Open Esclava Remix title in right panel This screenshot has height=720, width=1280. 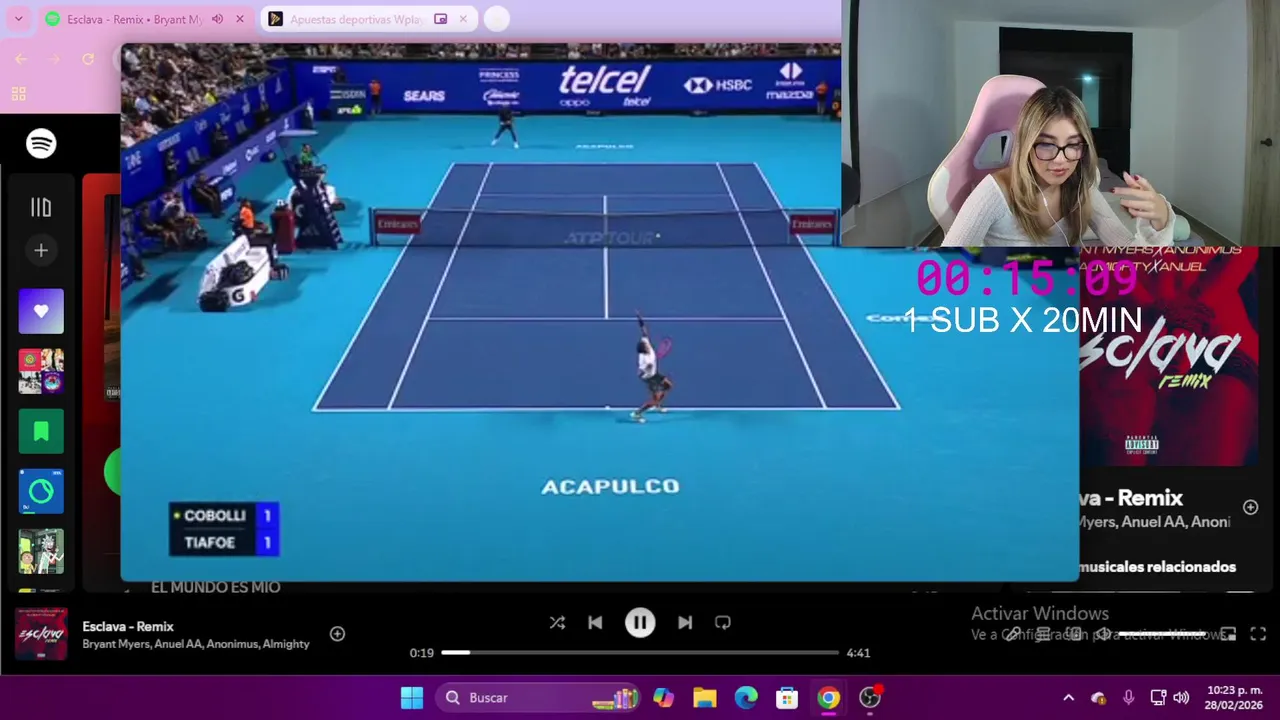1131,498
